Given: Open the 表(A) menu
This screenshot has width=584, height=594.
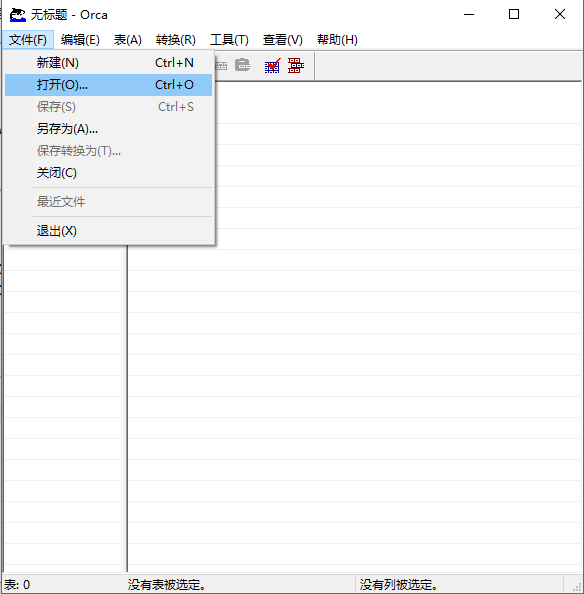Looking at the screenshot, I should point(128,40).
